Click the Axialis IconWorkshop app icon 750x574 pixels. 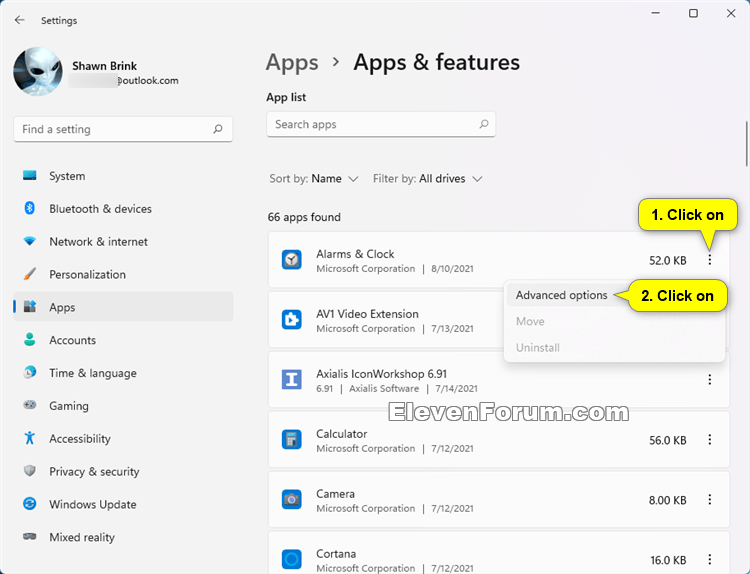(x=291, y=379)
